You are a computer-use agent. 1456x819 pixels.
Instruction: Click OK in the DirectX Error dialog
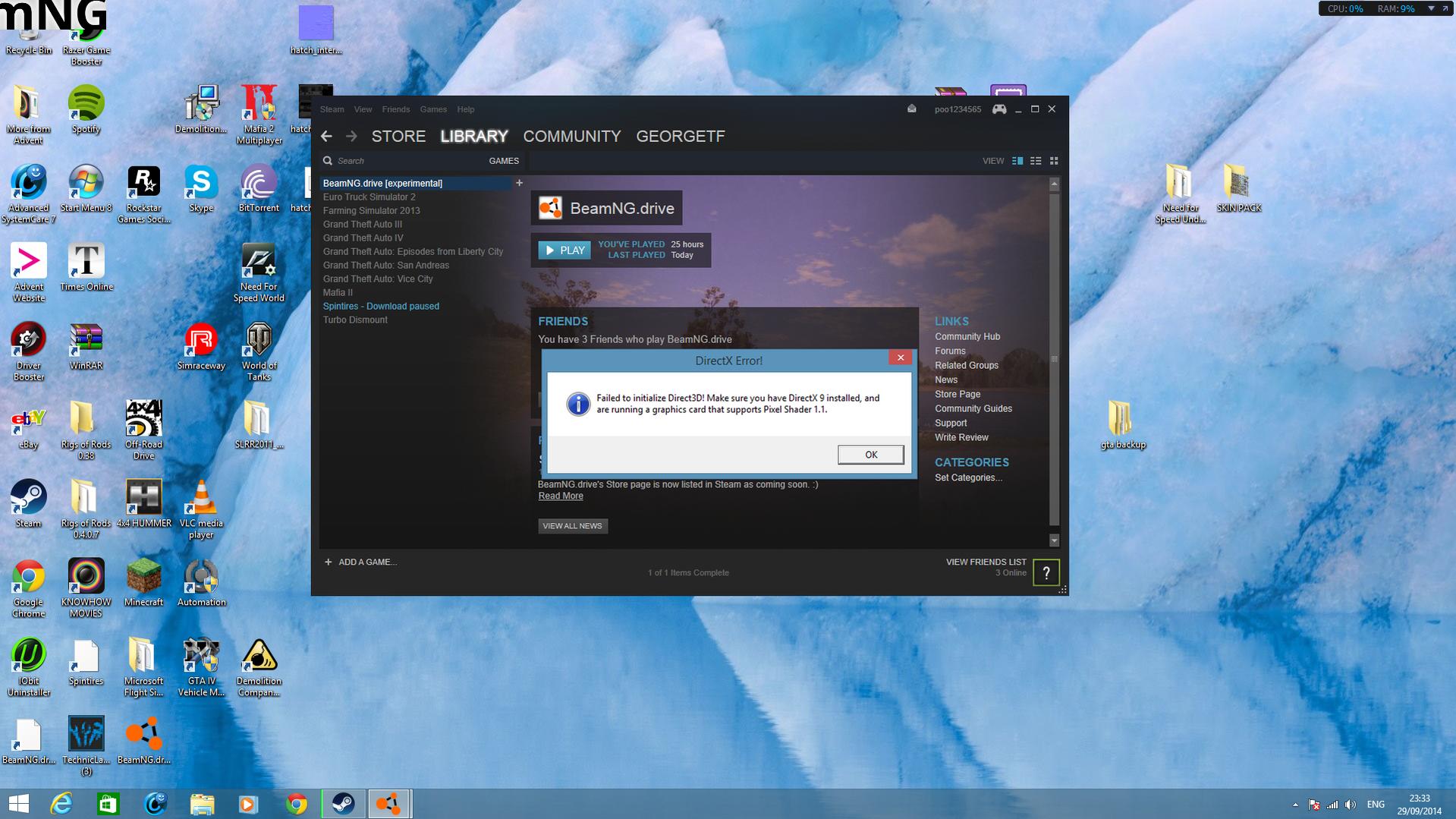tap(870, 455)
